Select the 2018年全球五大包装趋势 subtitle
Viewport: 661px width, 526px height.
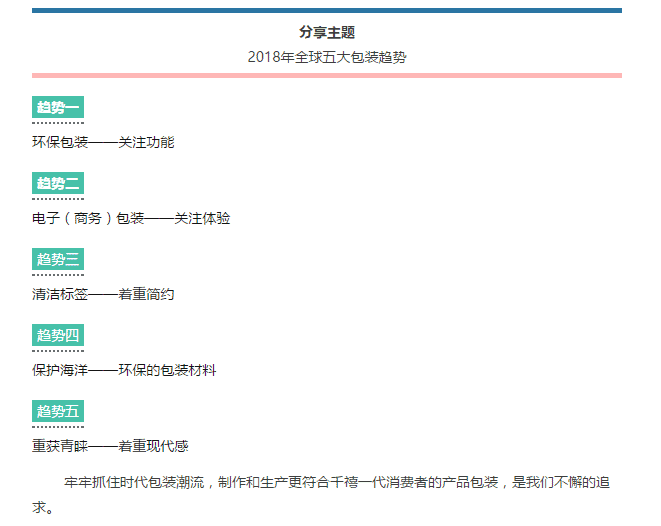click(327, 57)
